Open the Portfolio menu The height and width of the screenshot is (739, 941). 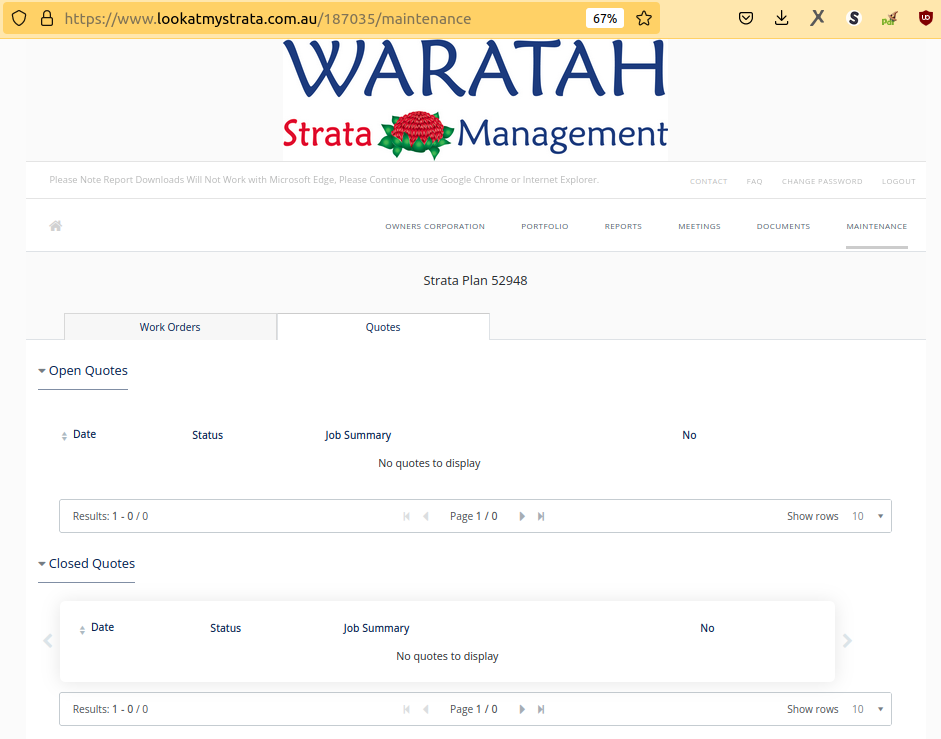tap(544, 226)
